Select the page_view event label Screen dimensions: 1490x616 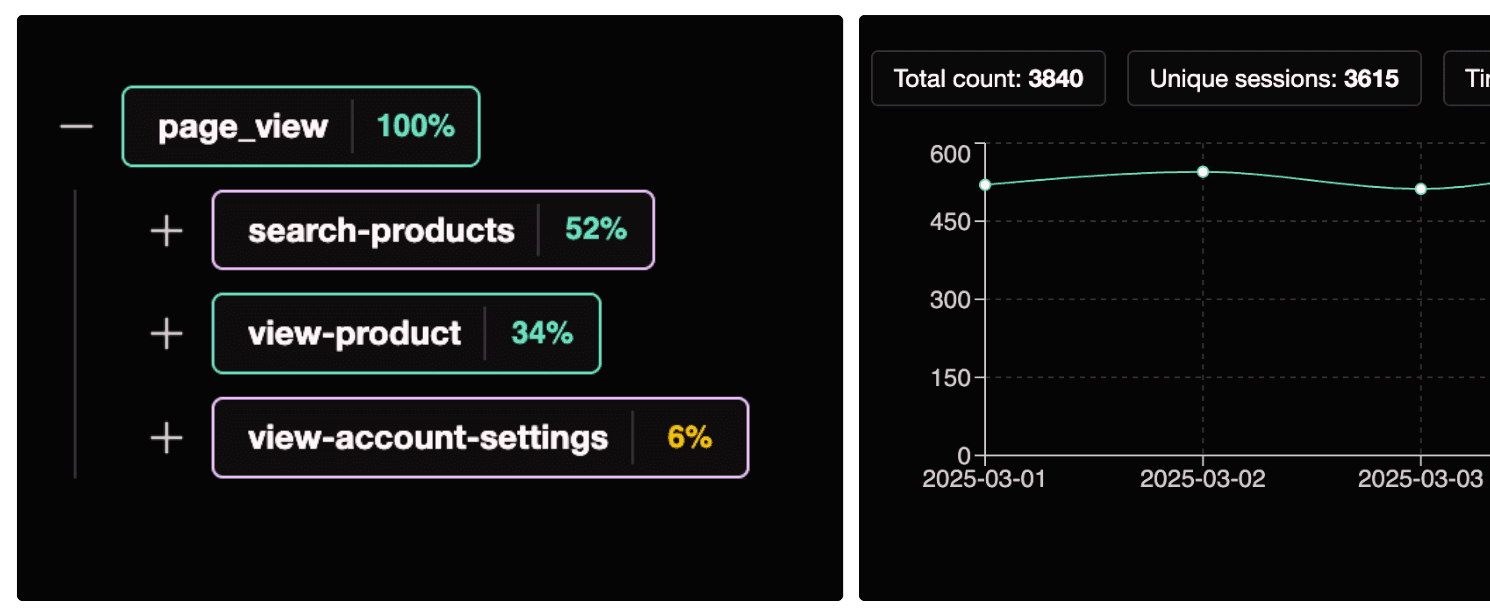coord(243,127)
